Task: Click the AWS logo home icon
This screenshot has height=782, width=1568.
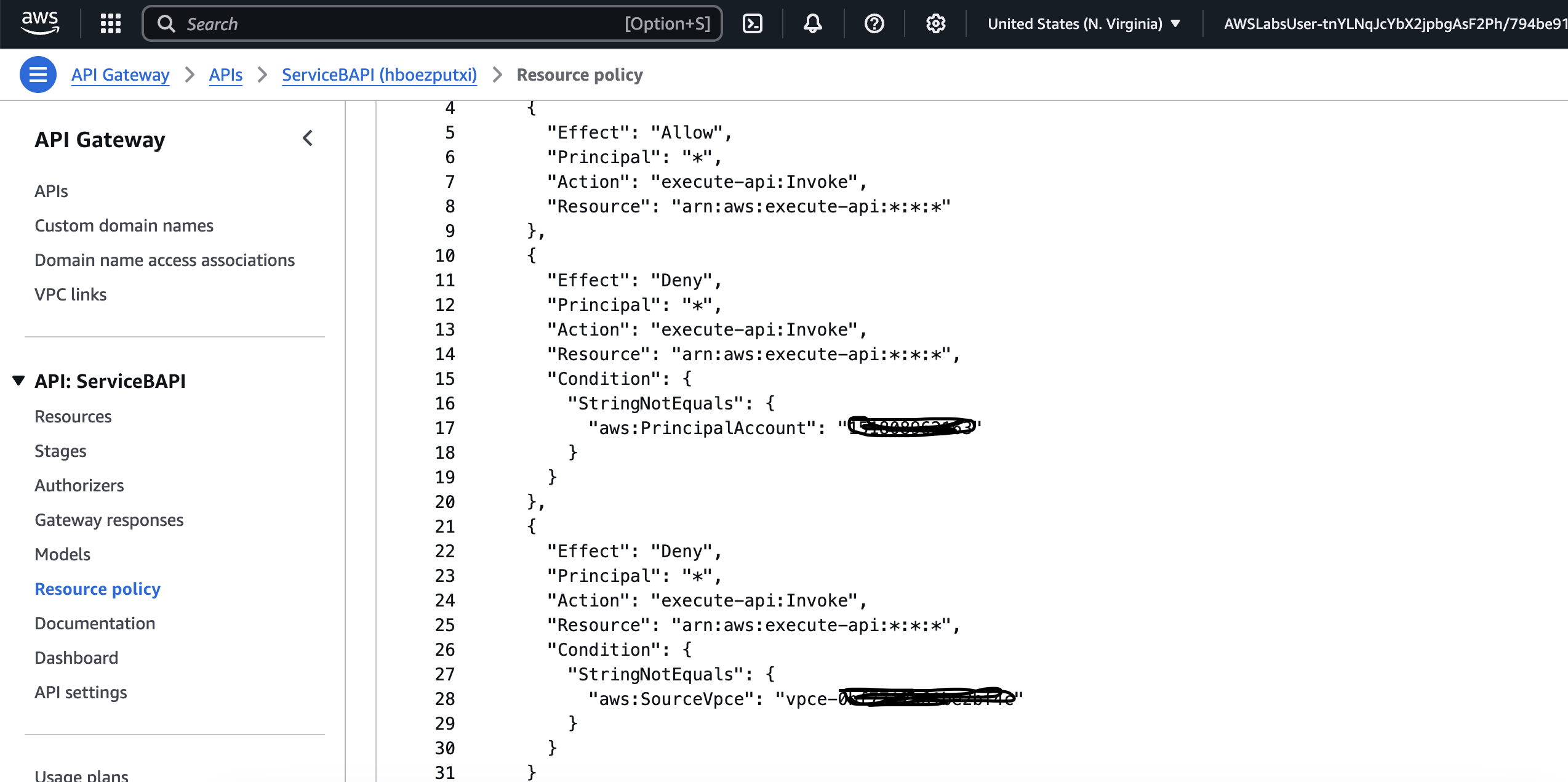Action: pos(40,23)
